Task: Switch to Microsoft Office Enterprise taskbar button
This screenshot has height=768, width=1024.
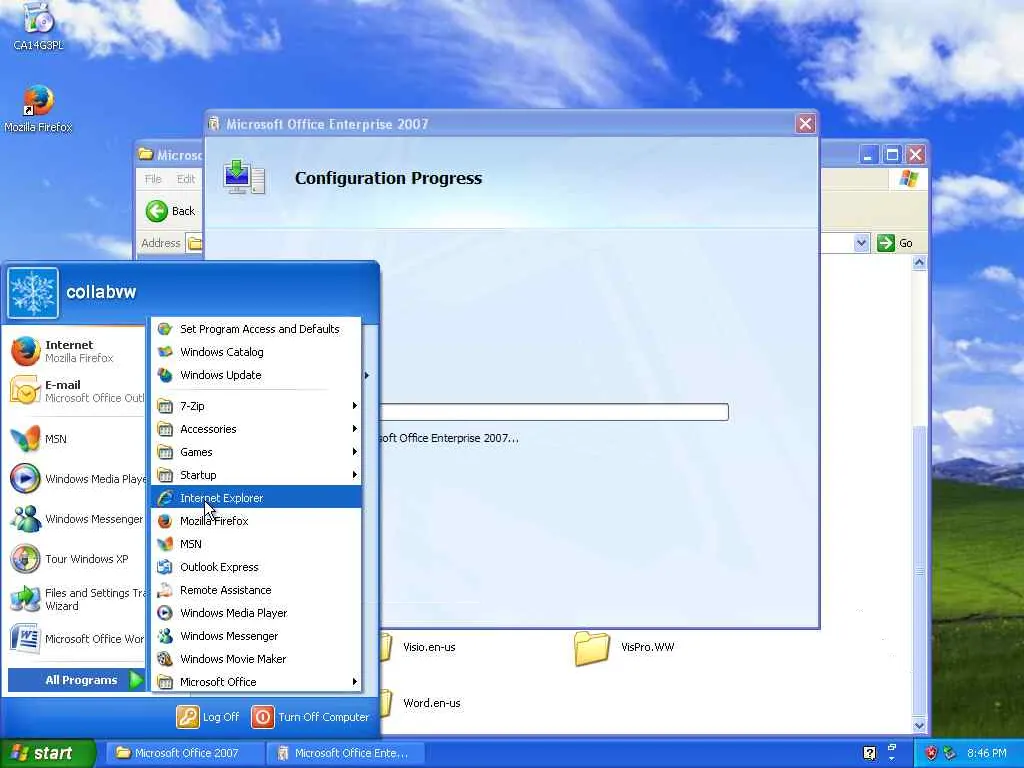Action: [x=346, y=753]
